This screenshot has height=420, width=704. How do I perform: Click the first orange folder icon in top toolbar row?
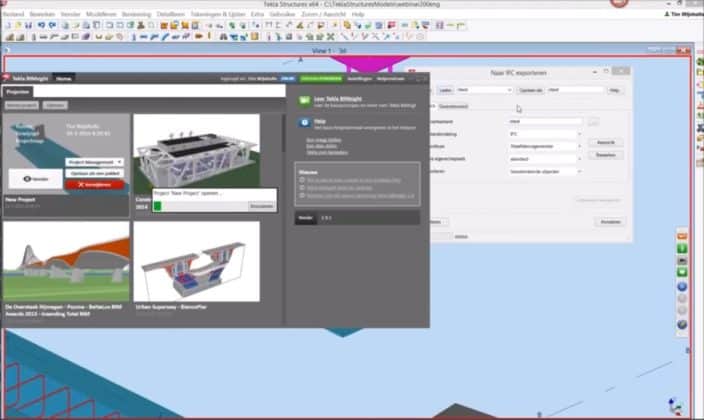(x=164, y=26)
